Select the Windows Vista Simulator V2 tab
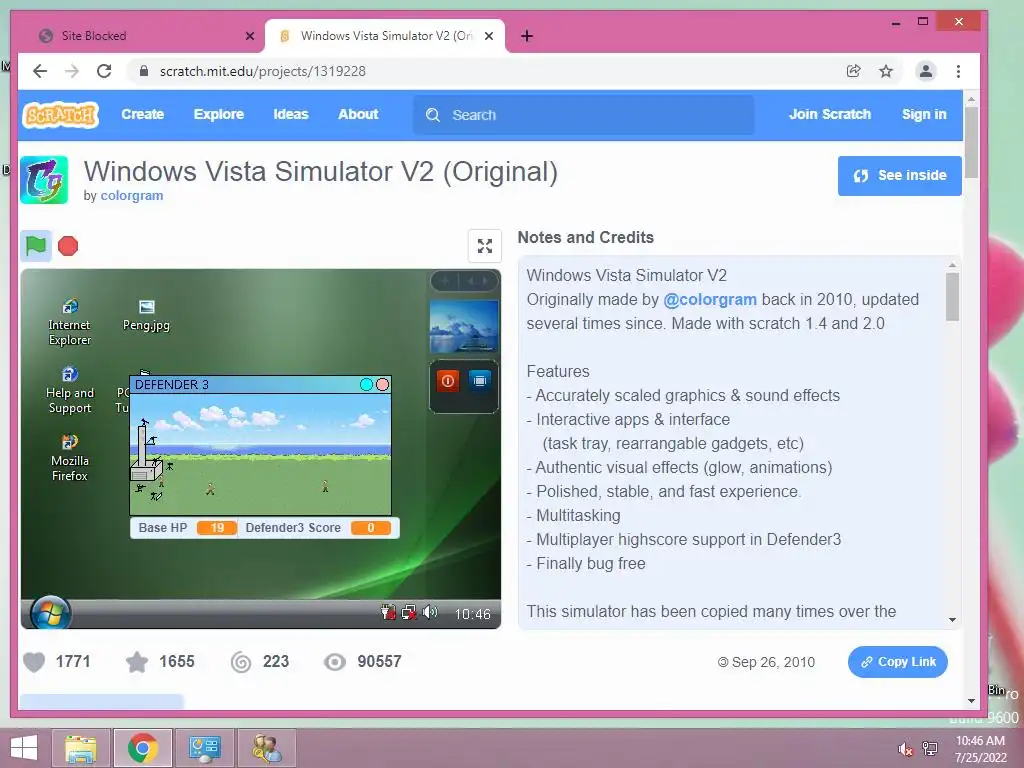The image size is (1024, 768). click(x=385, y=36)
